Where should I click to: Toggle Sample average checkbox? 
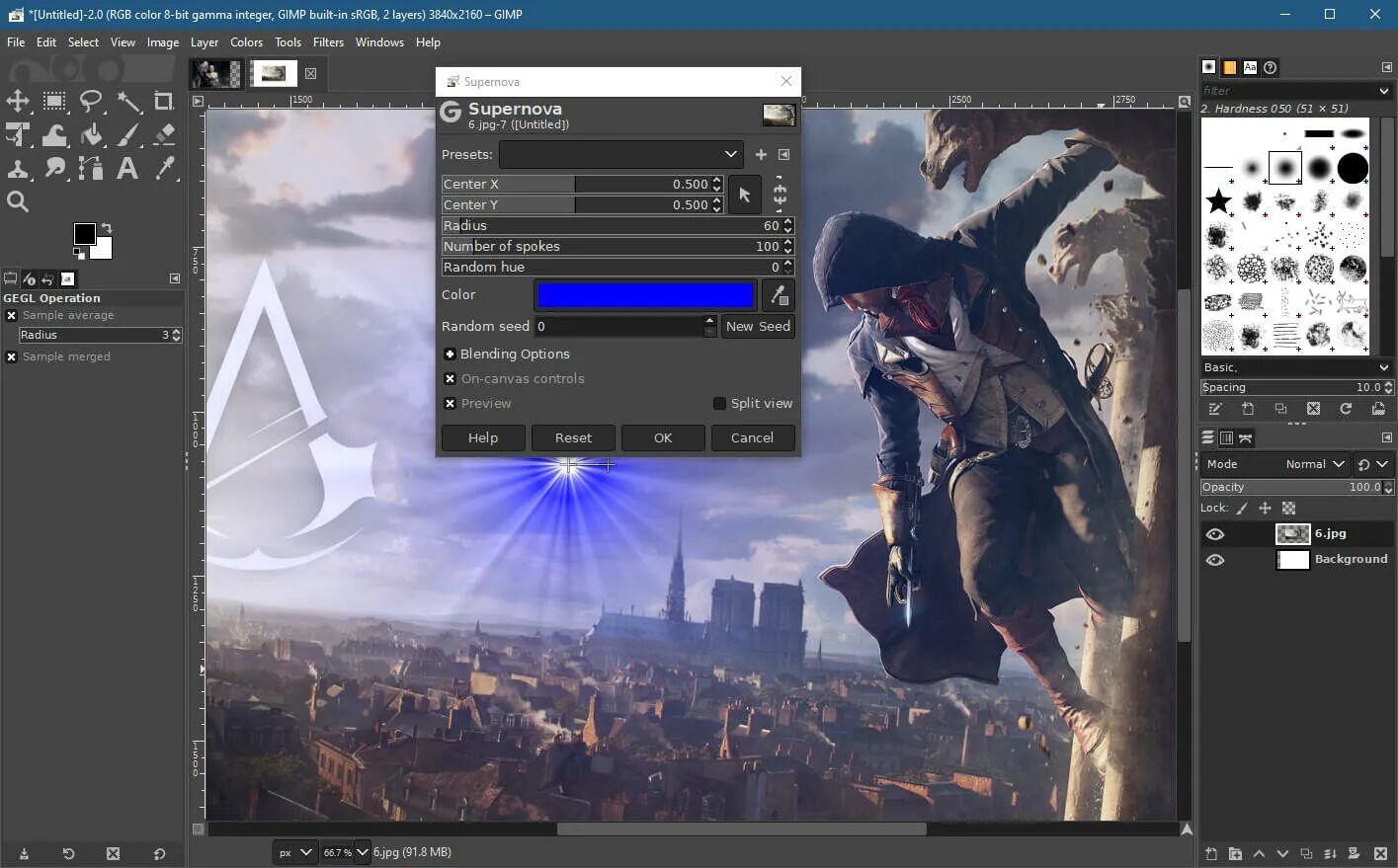(x=11, y=316)
